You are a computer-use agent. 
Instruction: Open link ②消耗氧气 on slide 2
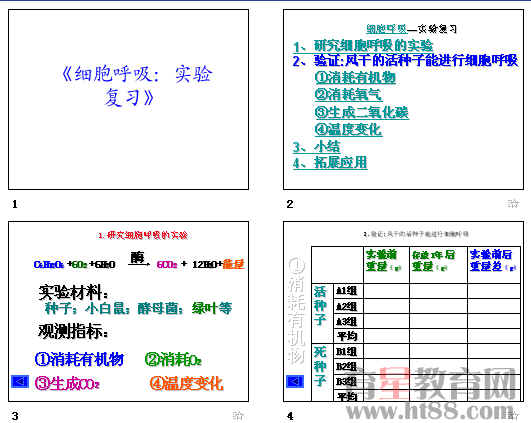348,94
